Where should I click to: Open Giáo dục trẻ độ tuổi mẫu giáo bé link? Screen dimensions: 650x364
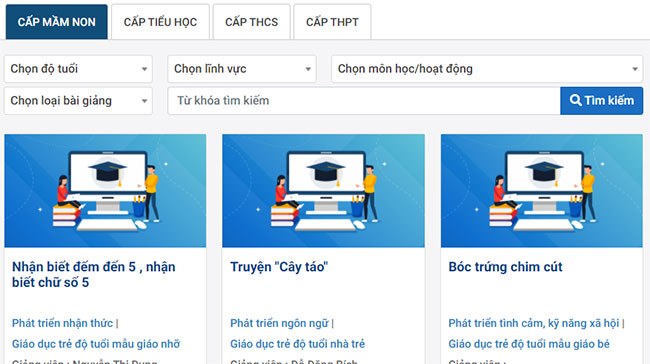(x=529, y=344)
